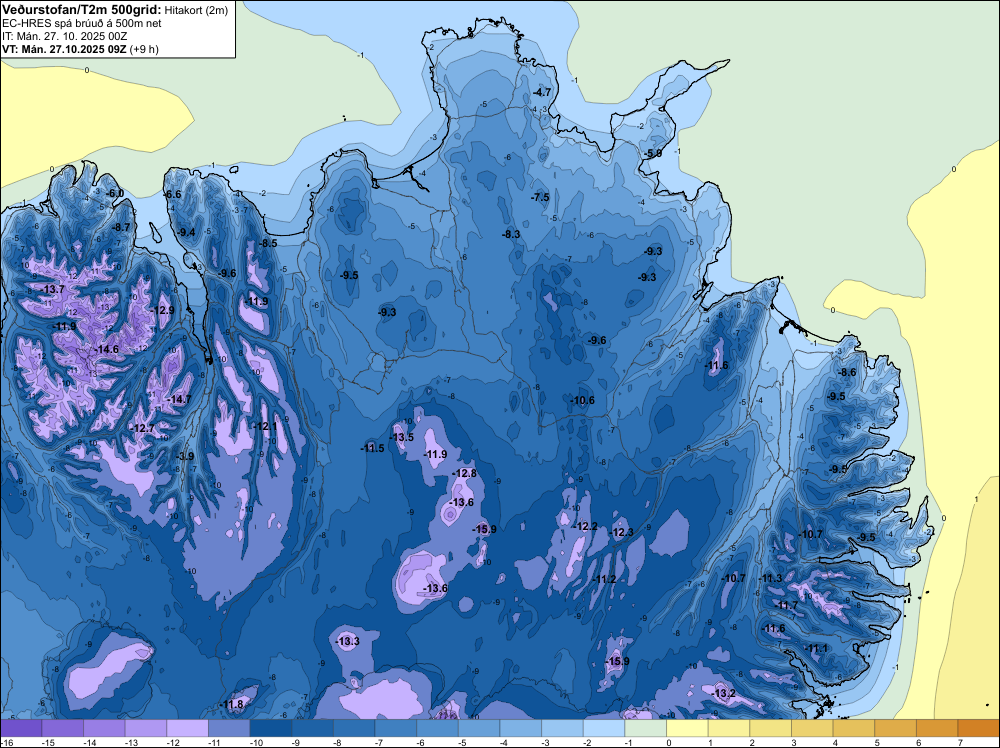Click the -6.0 temperature label
The image size is (1000, 748).
point(115,193)
